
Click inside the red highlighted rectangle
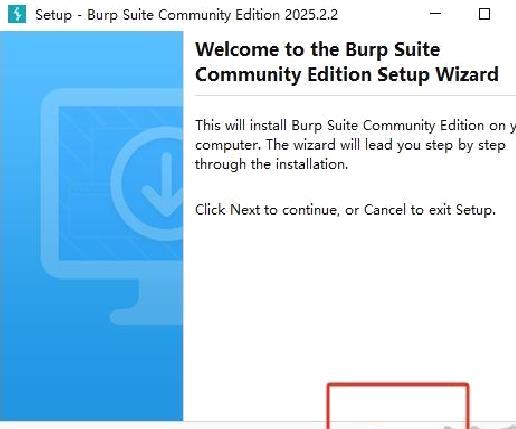(398, 407)
